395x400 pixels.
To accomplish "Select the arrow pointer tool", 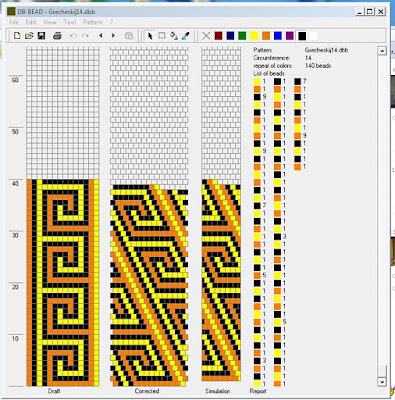I will tap(150, 36).
